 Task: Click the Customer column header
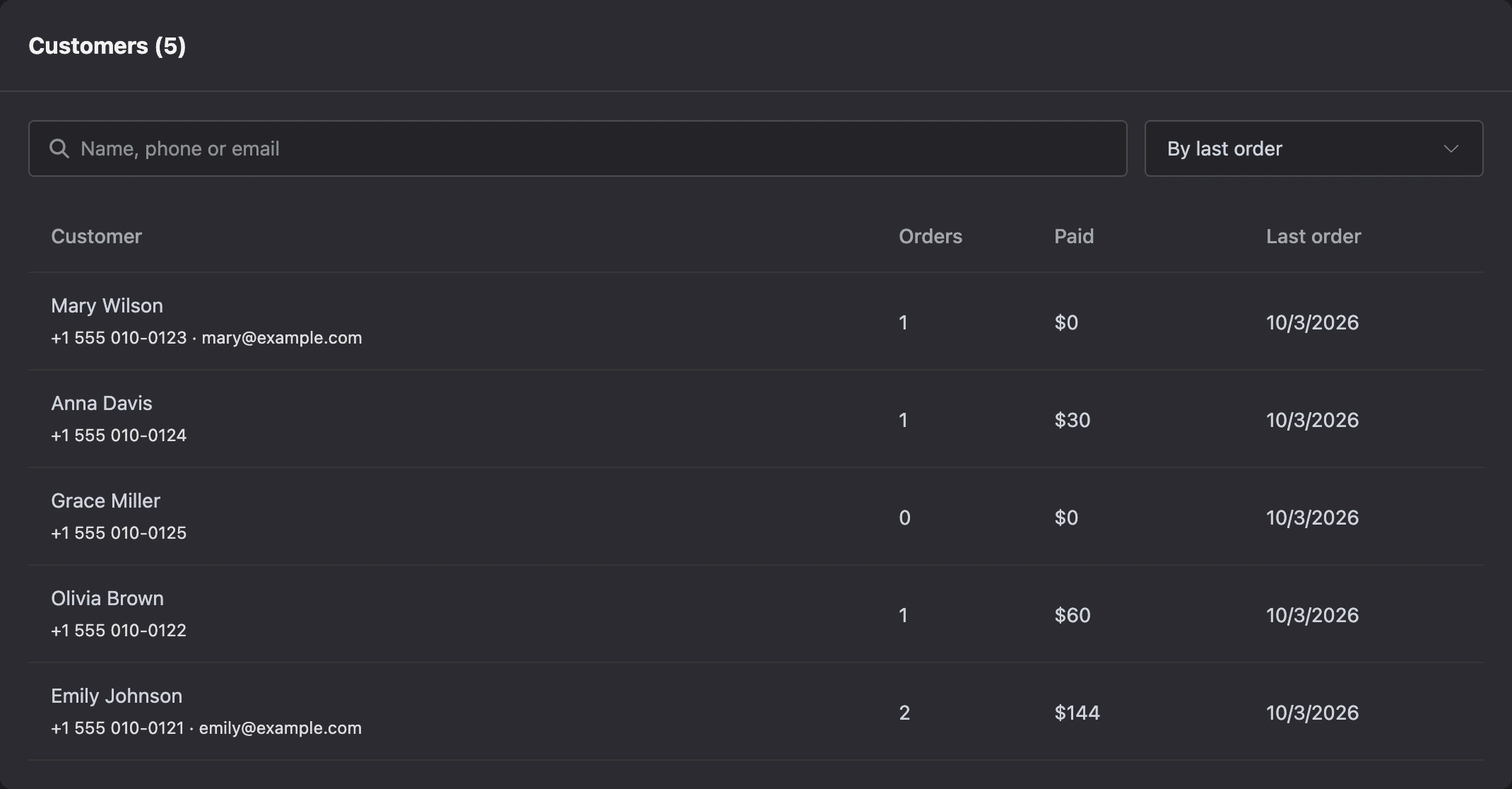96,236
